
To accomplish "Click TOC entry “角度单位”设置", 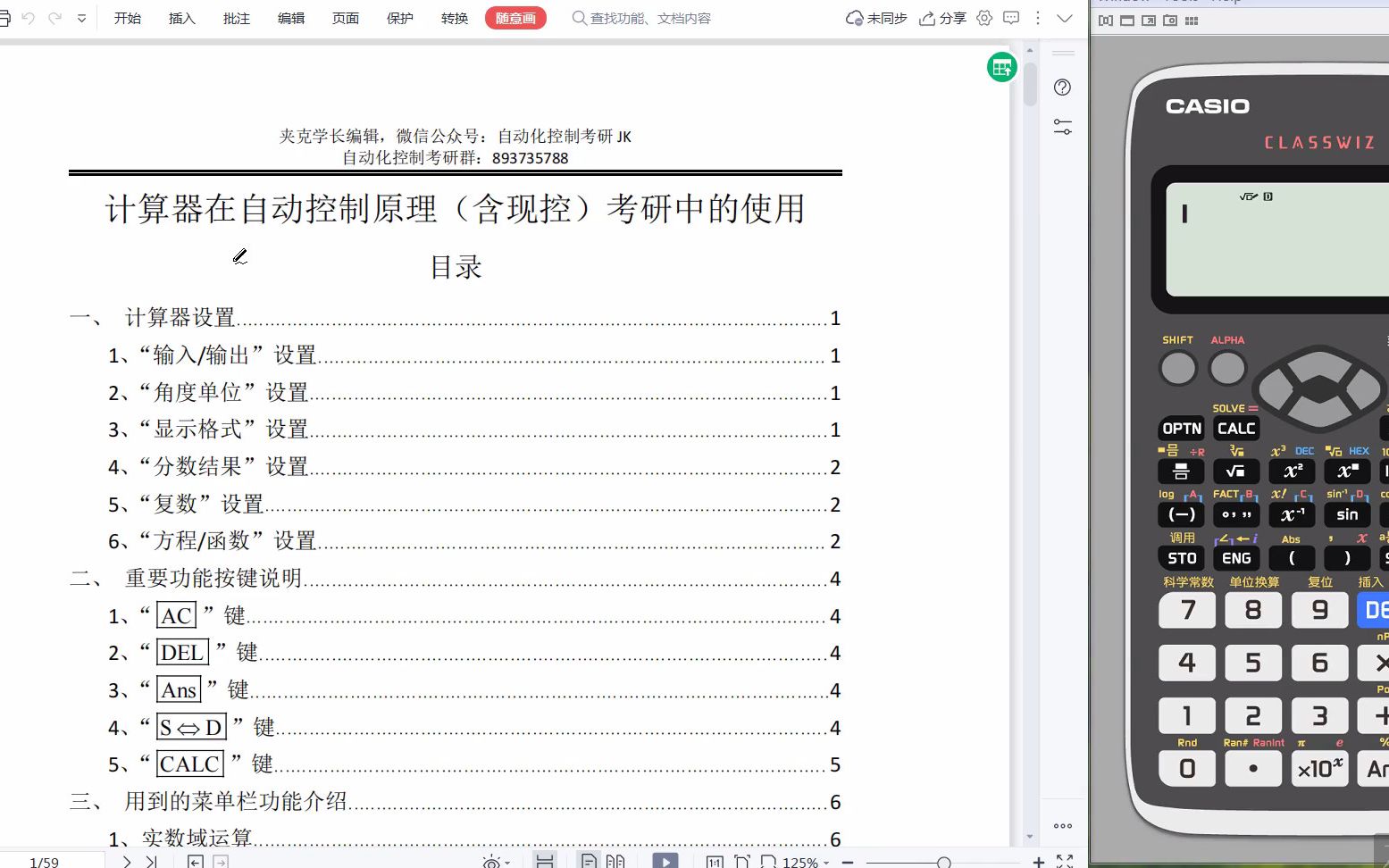I will [223, 393].
